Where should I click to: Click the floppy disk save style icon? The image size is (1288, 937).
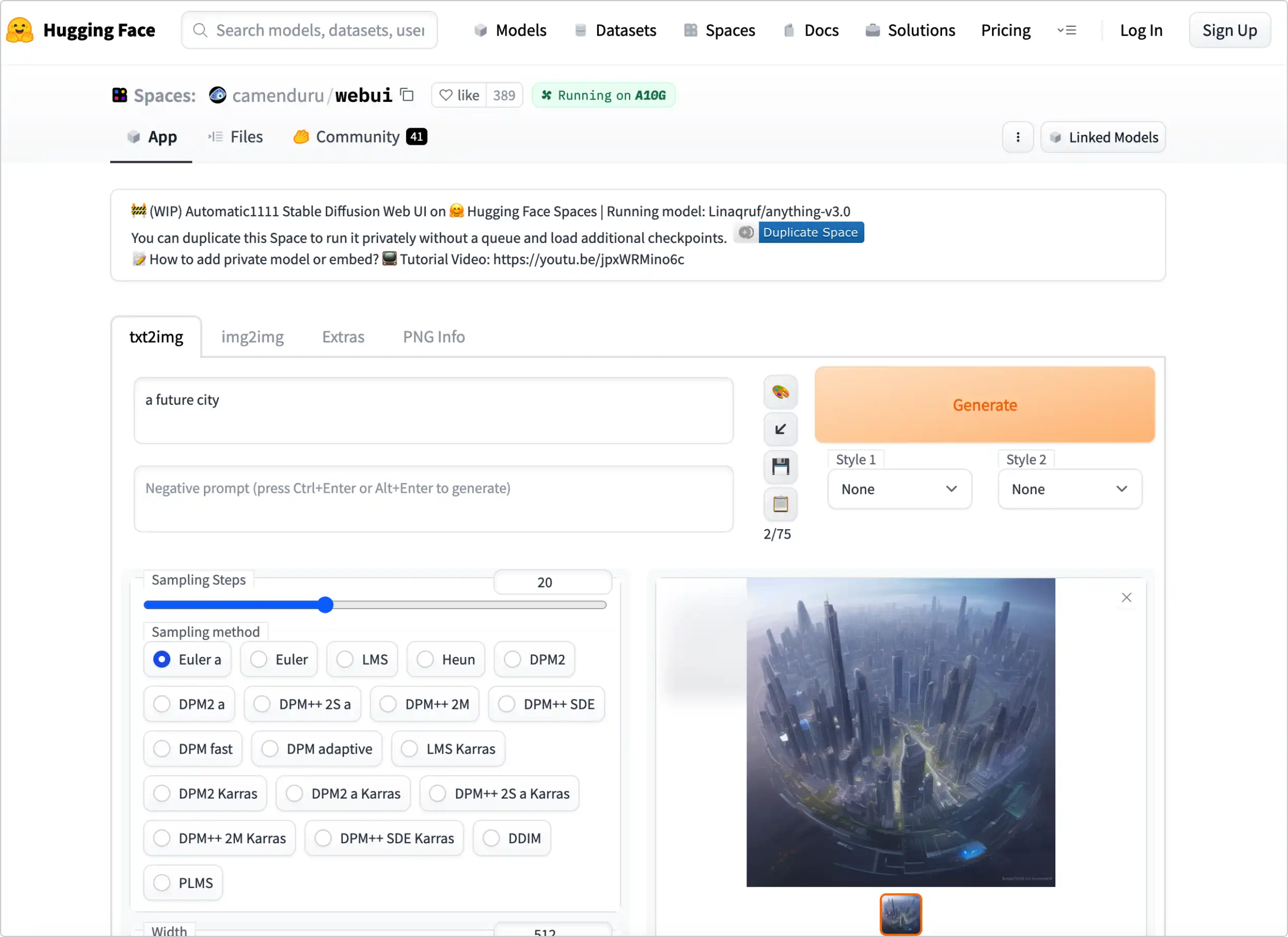coord(780,467)
